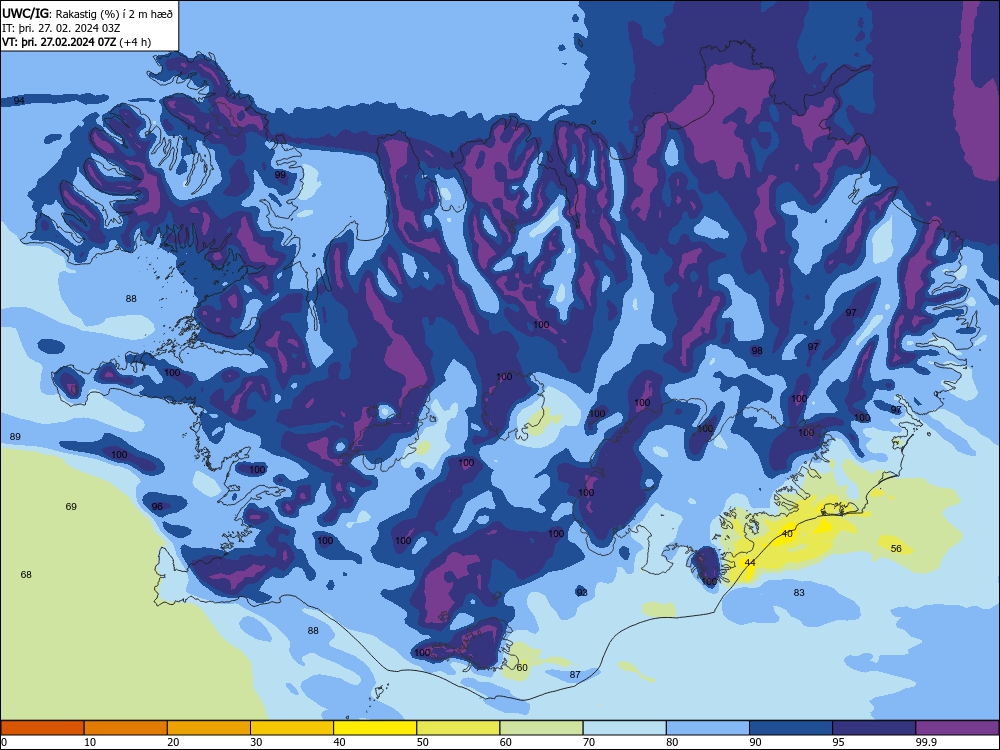
Task: Click the legend tick label '50'
Action: click(423, 742)
